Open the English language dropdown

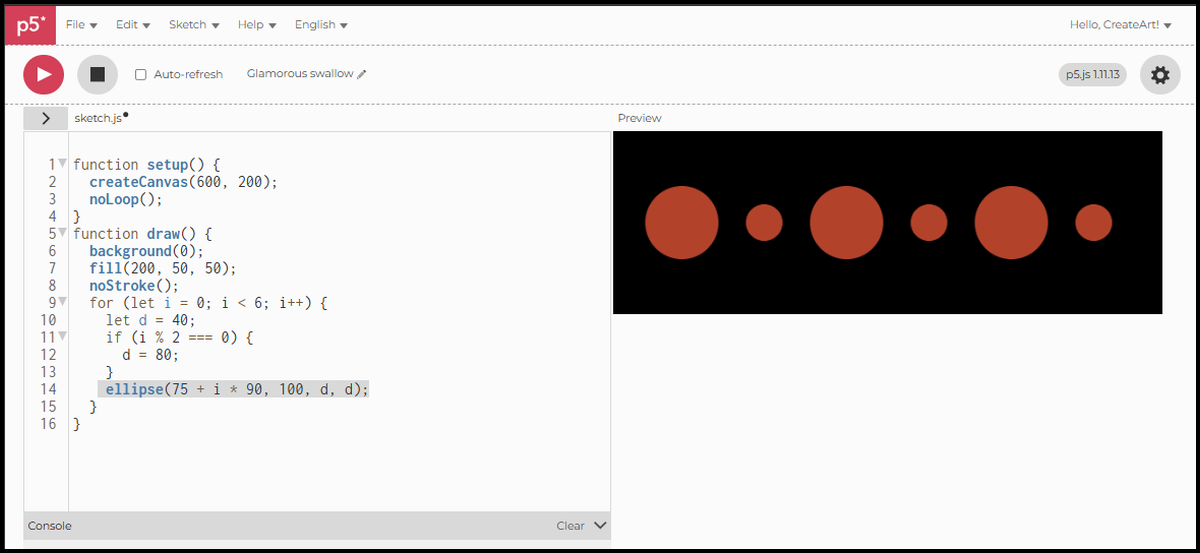pos(321,25)
